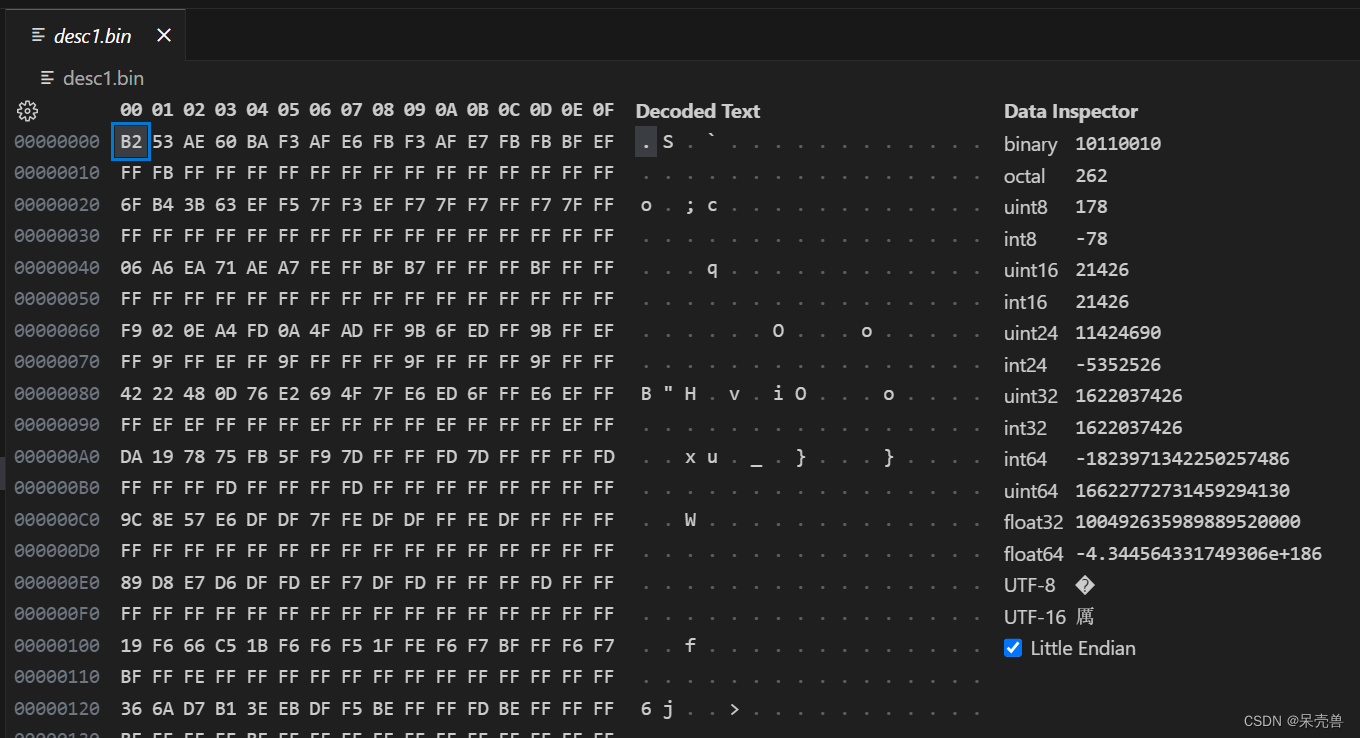Viewport: 1360px width, 738px height.
Task: Select byte F9 in row 00000060
Action: (131, 331)
